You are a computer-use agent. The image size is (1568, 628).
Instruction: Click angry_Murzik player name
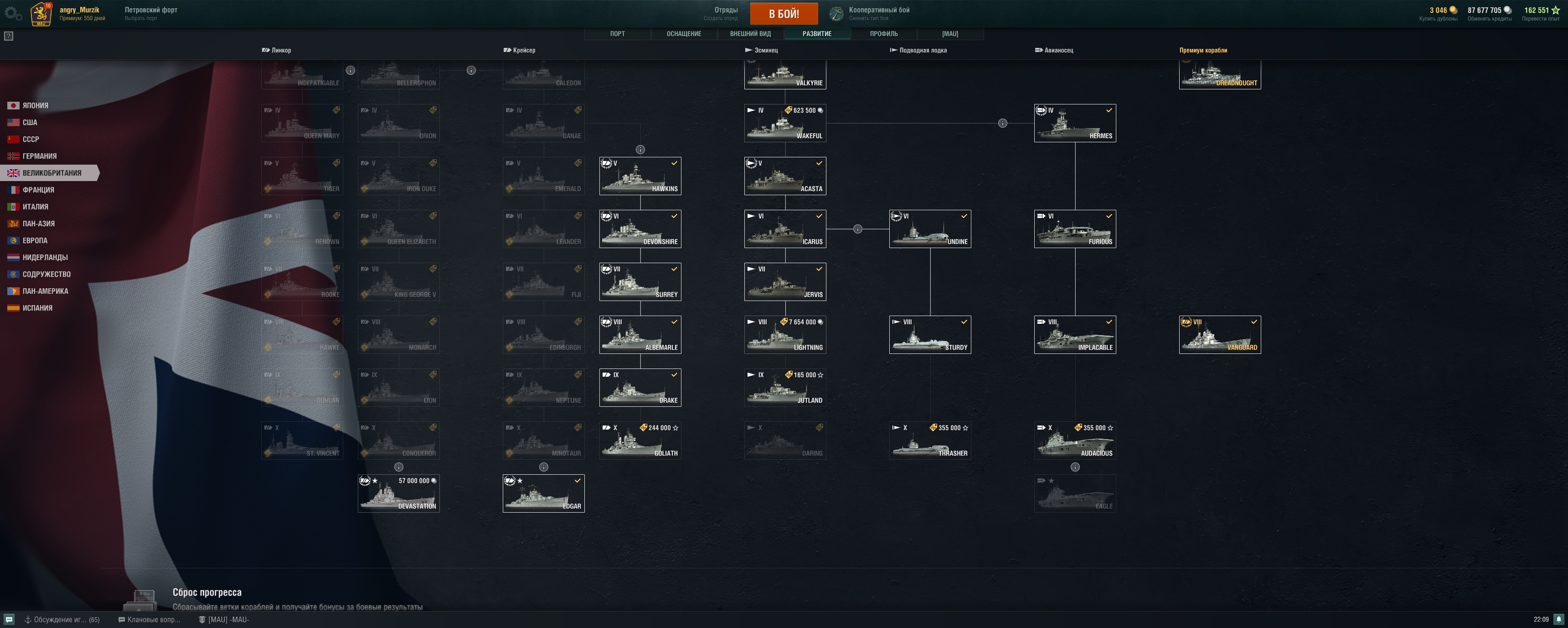point(79,10)
